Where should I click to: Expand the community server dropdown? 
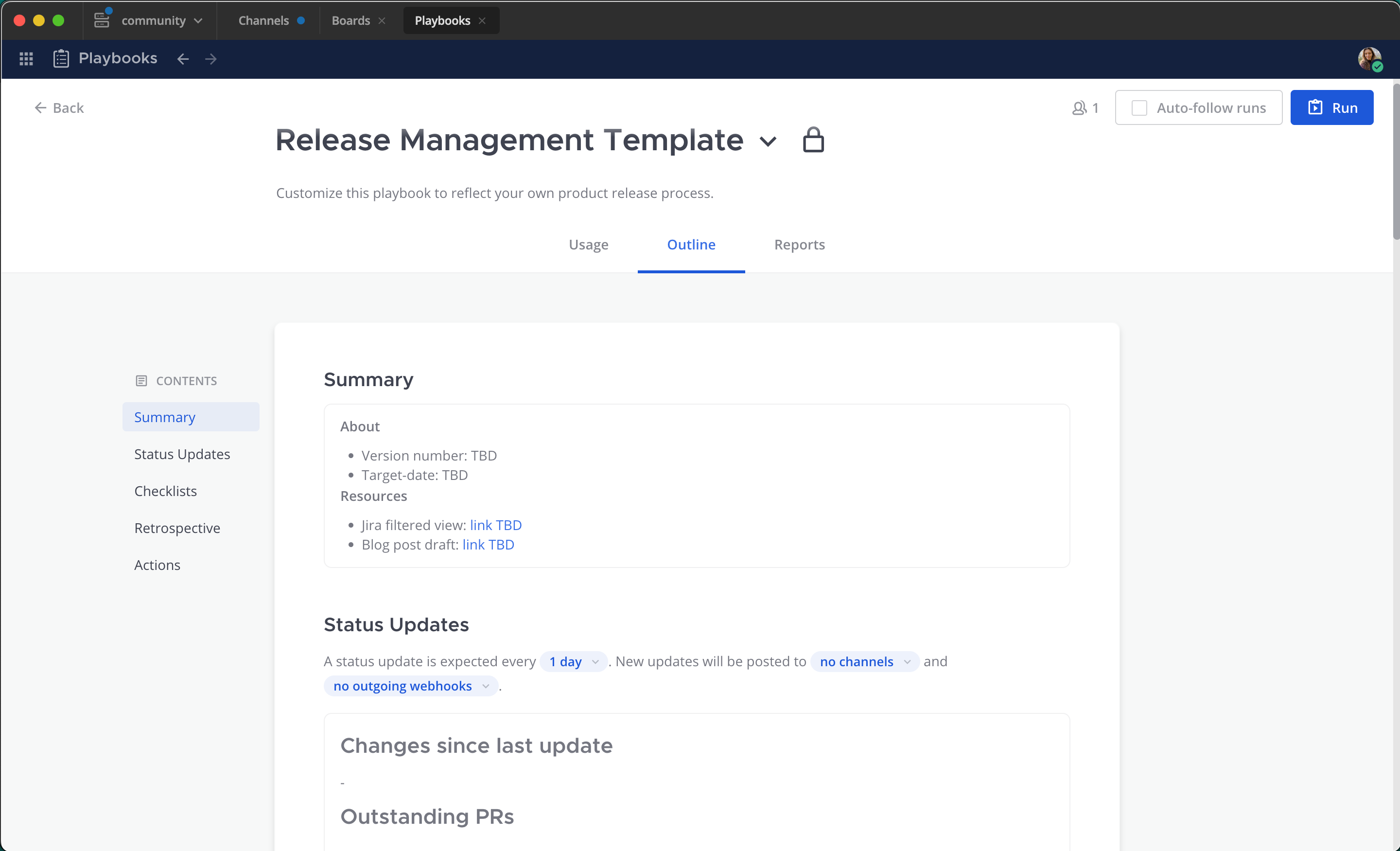(x=198, y=20)
